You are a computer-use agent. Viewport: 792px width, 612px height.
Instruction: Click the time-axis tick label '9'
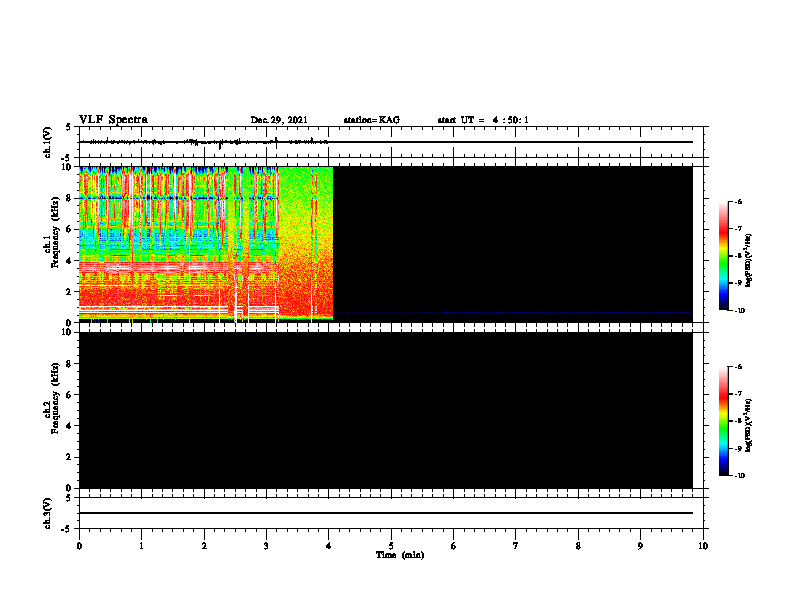(x=640, y=546)
